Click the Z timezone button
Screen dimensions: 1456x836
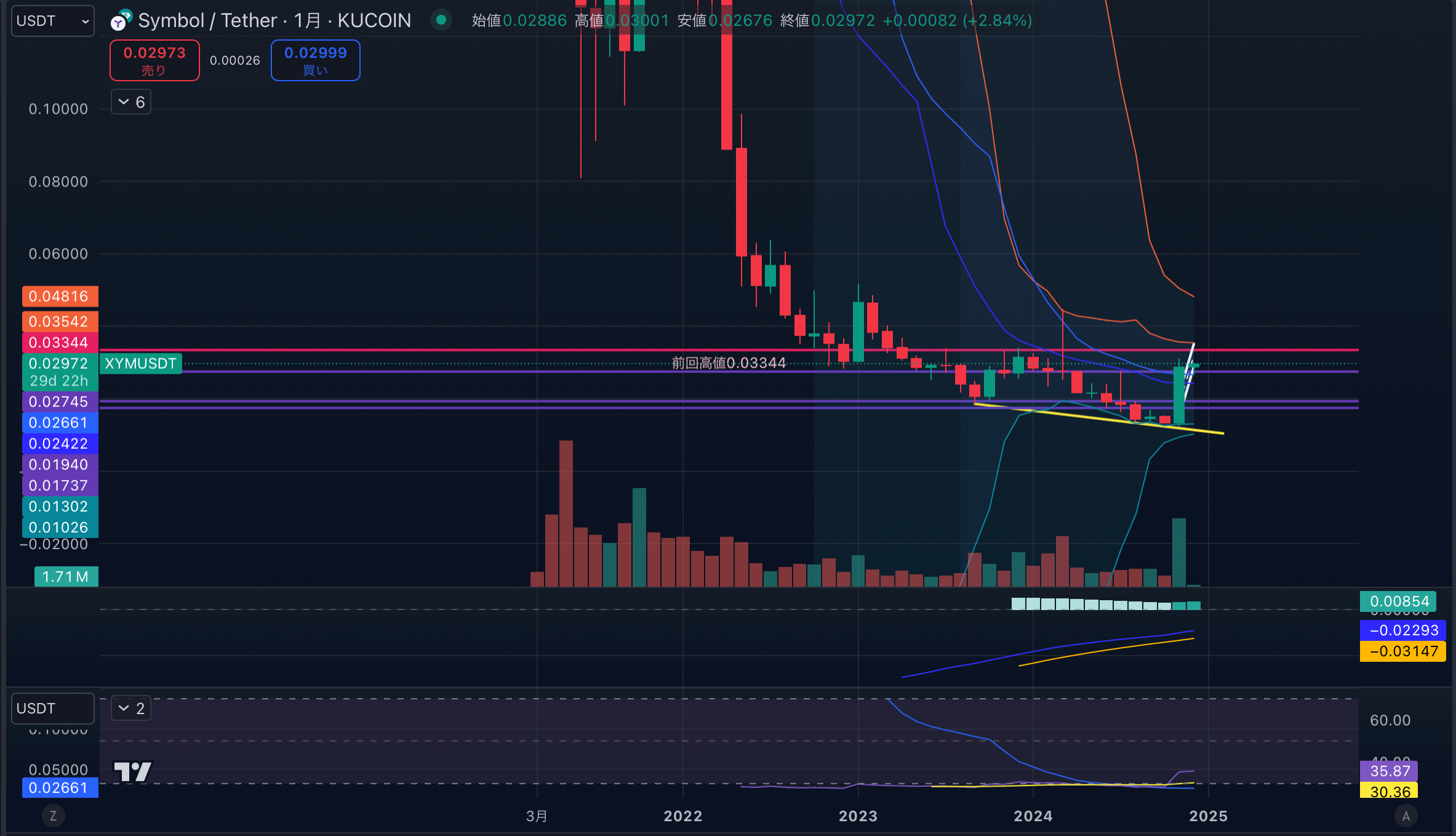[x=53, y=816]
